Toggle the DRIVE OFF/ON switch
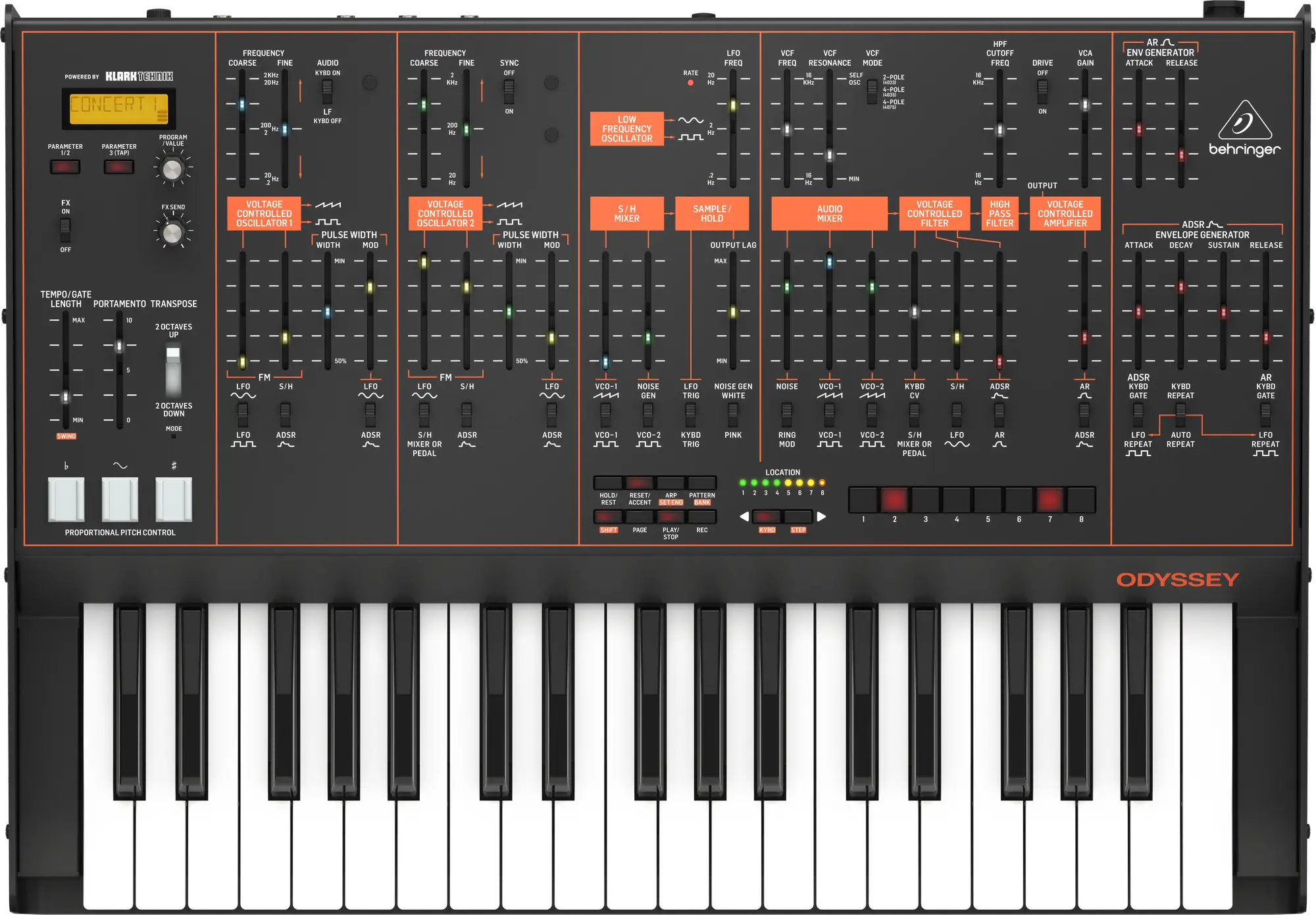The height and width of the screenshot is (915, 1316). pyautogui.click(x=1042, y=92)
